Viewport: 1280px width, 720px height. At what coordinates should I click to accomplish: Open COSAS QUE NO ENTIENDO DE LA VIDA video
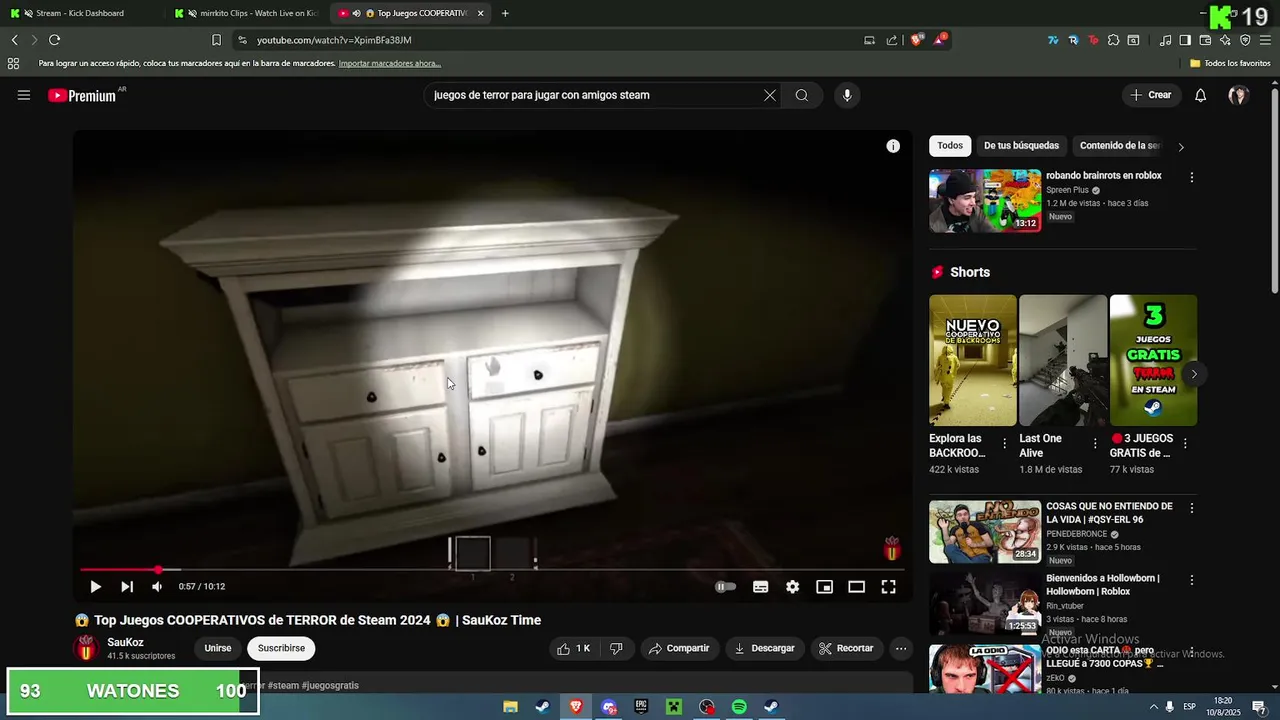[x=985, y=532]
